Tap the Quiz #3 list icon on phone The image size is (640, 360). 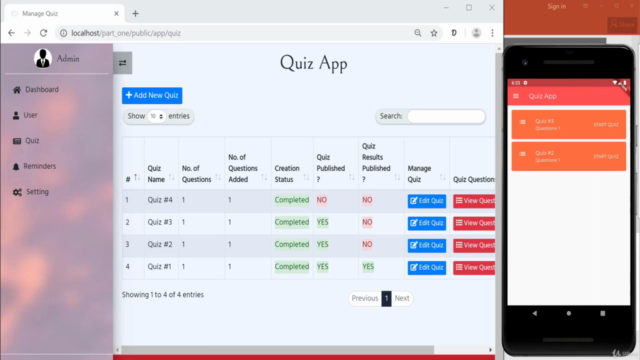coord(522,122)
